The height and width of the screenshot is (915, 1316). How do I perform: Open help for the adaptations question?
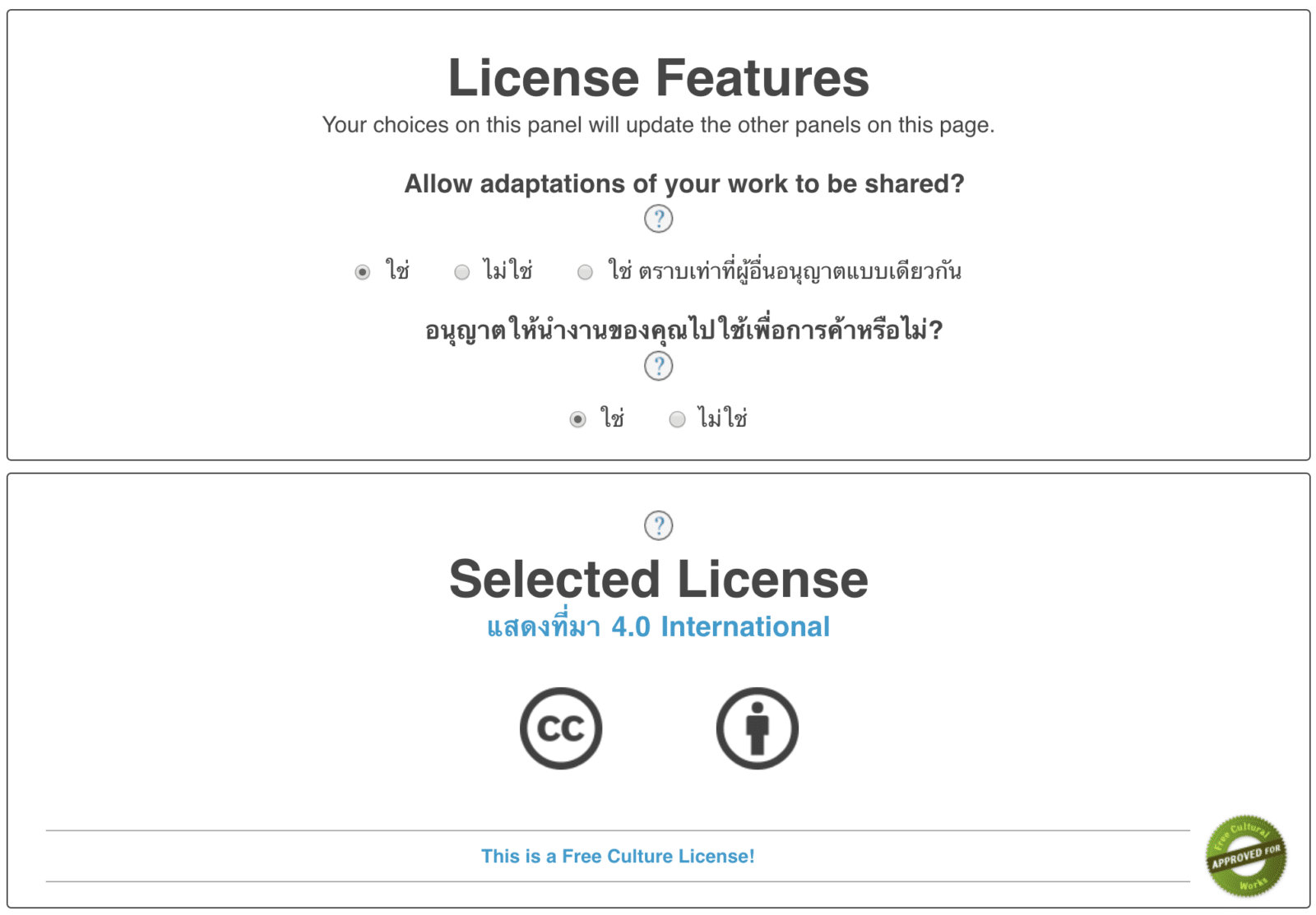(x=658, y=219)
